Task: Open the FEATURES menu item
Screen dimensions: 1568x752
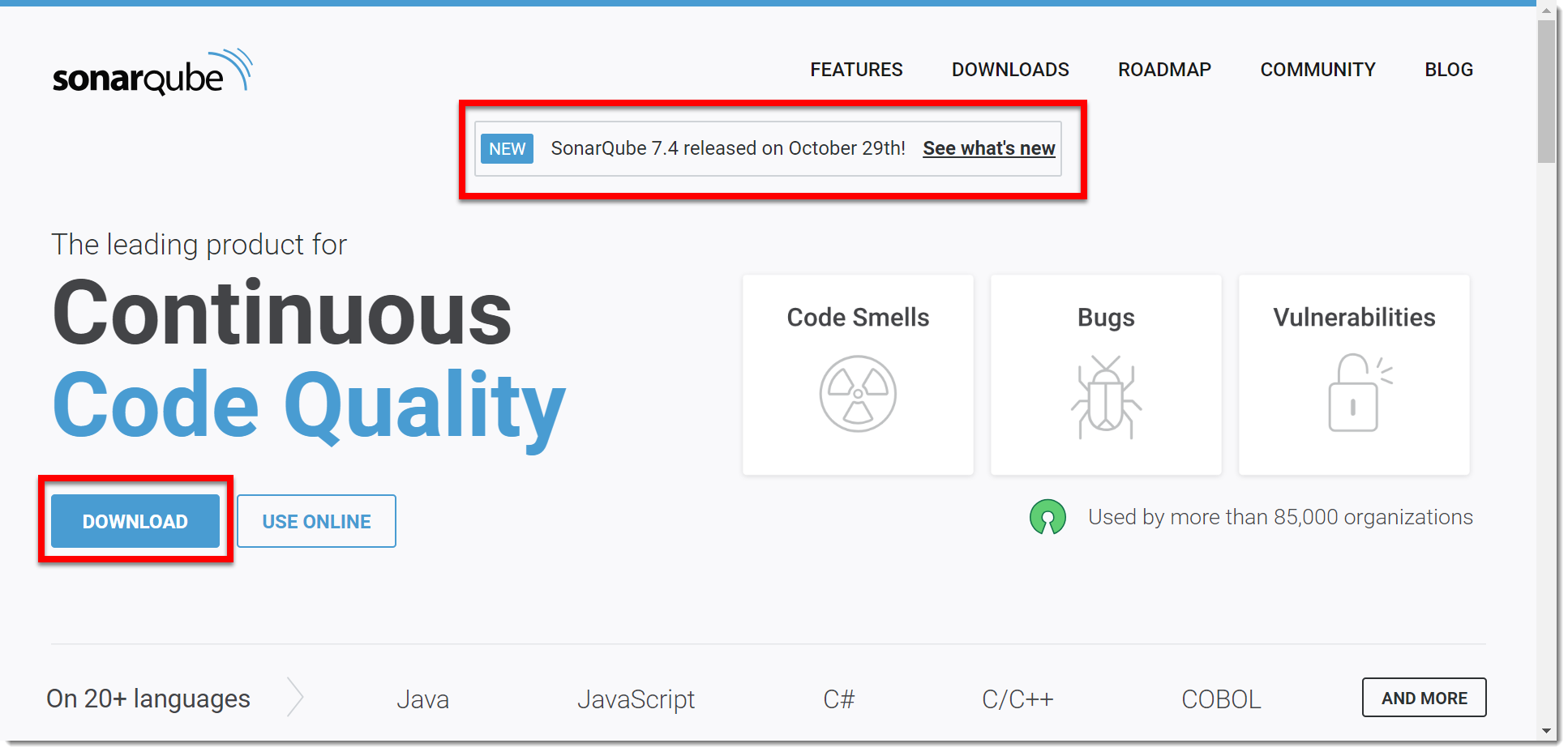Action: pos(856,70)
